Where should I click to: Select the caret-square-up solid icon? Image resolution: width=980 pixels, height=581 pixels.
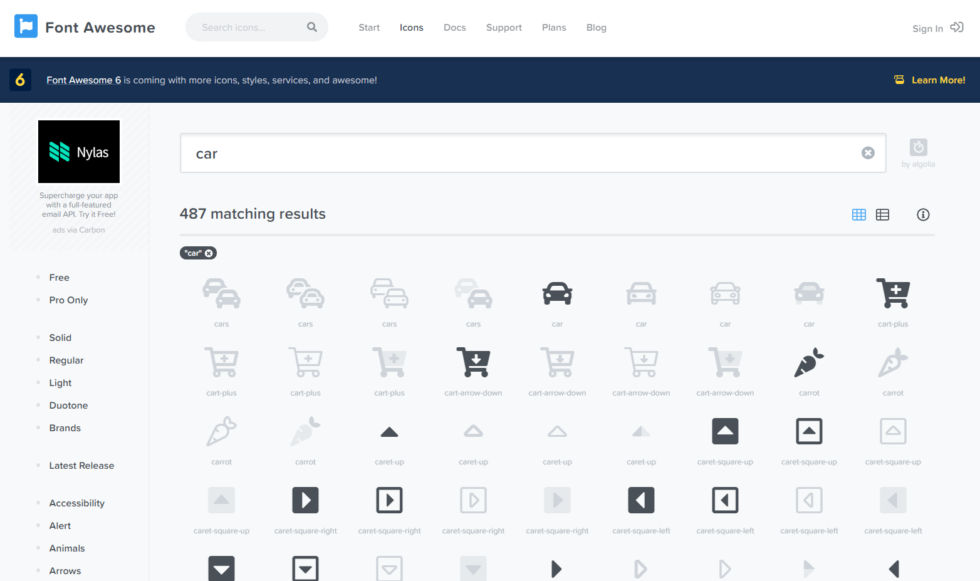click(725, 432)
